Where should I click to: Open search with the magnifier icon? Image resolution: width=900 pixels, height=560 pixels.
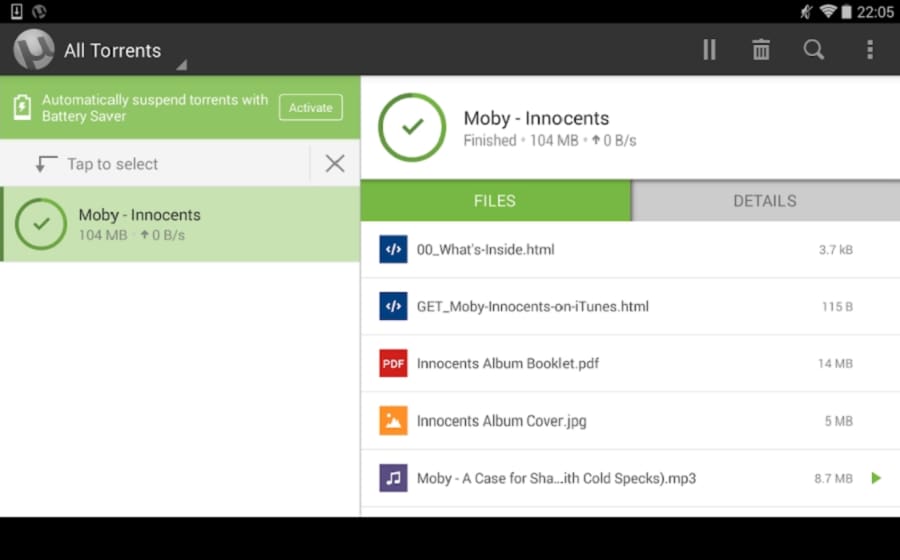click(813, 50)
